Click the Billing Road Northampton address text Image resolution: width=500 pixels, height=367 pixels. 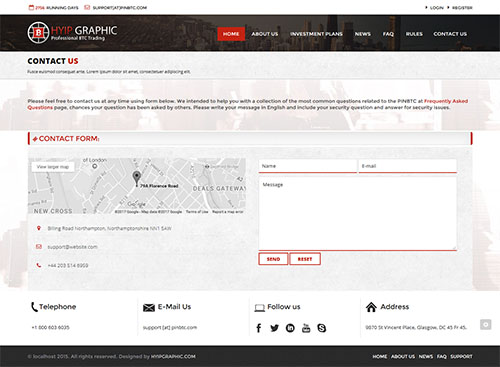click(x=109, y=228)
